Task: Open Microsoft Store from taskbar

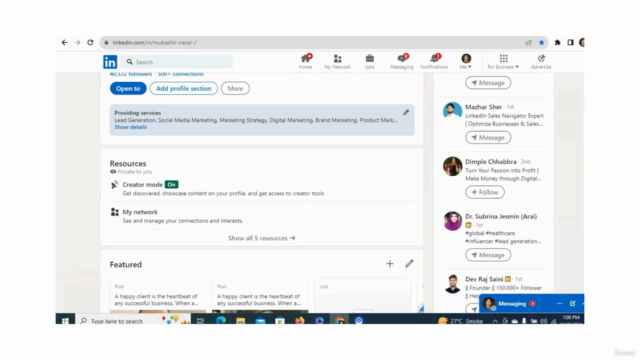Action: pyautogui.click(x=280, y=321)
